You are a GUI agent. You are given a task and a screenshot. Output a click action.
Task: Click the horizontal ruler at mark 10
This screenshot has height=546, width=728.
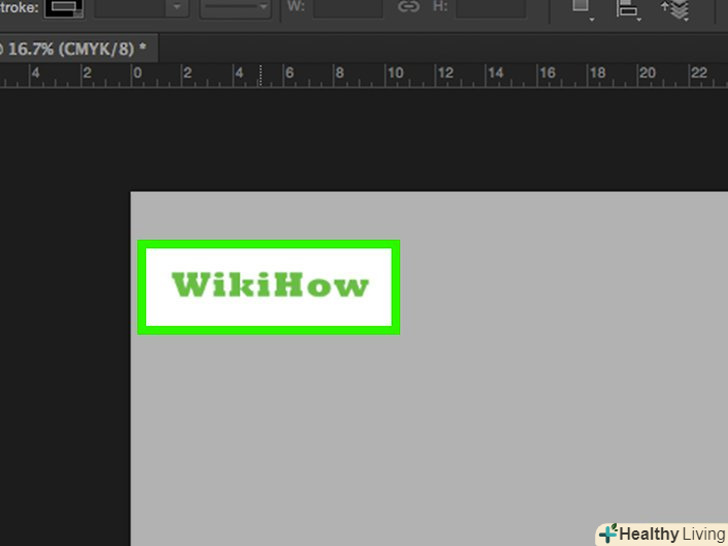396,73
